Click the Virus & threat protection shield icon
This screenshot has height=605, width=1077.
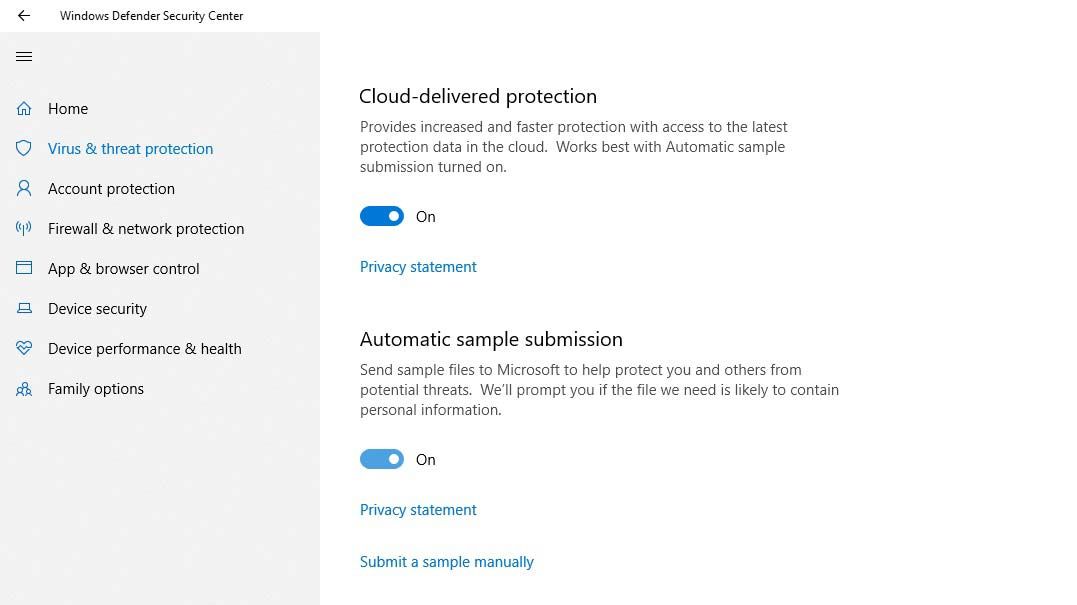24,148
